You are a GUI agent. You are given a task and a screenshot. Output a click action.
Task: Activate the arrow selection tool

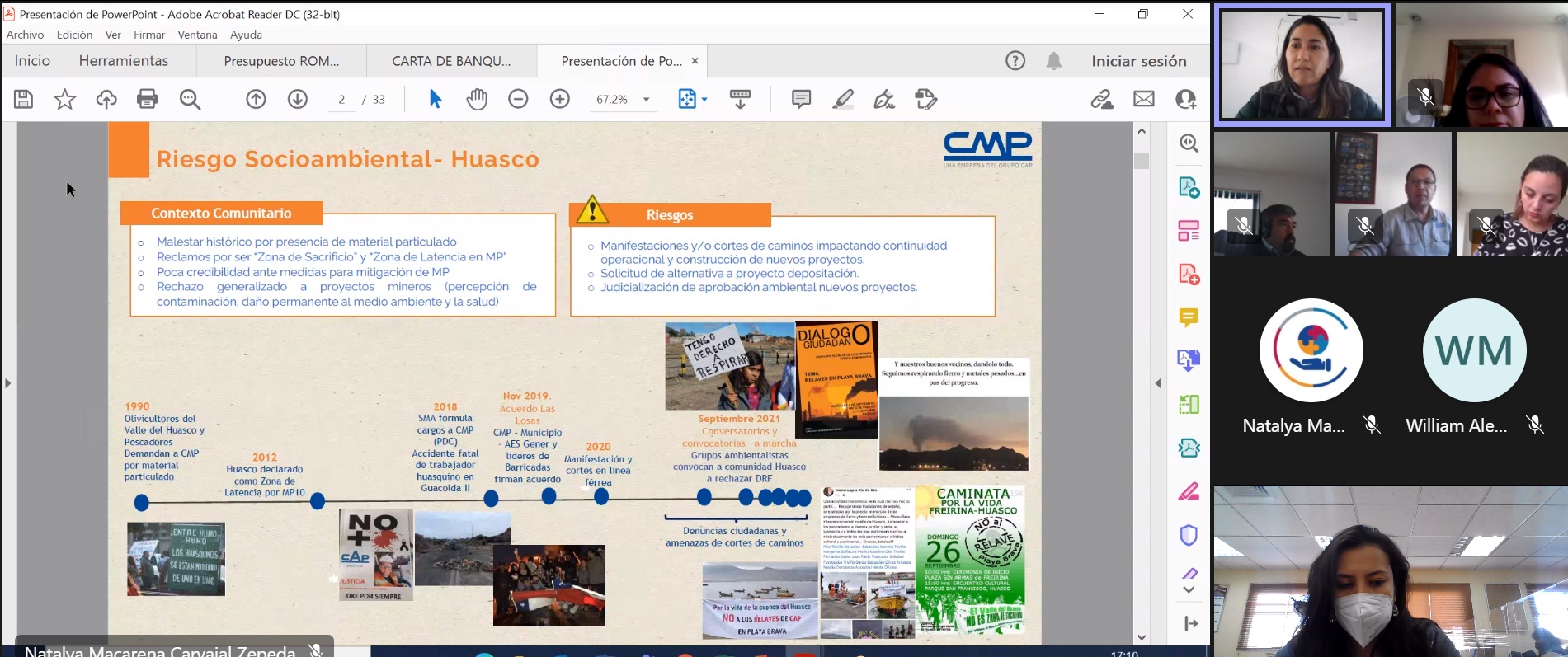click(x=436, y=100)
